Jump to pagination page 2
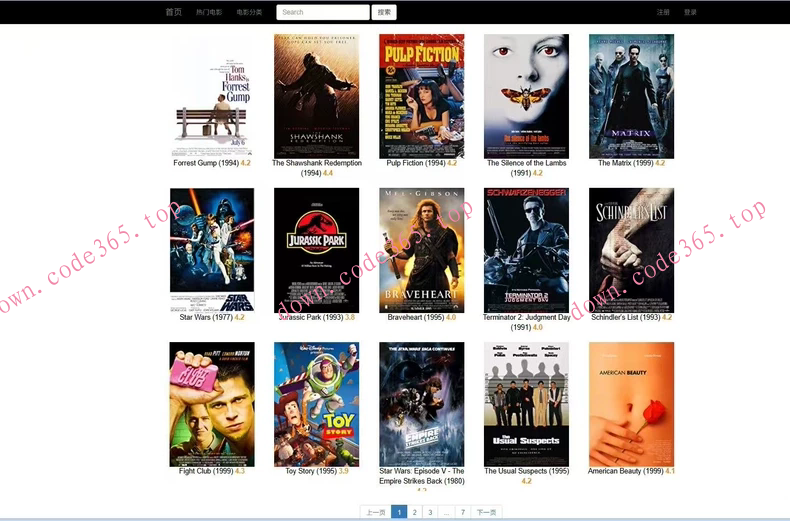This screenshot has width=790, height=521. pyautogui.click(x=415, y=512)
